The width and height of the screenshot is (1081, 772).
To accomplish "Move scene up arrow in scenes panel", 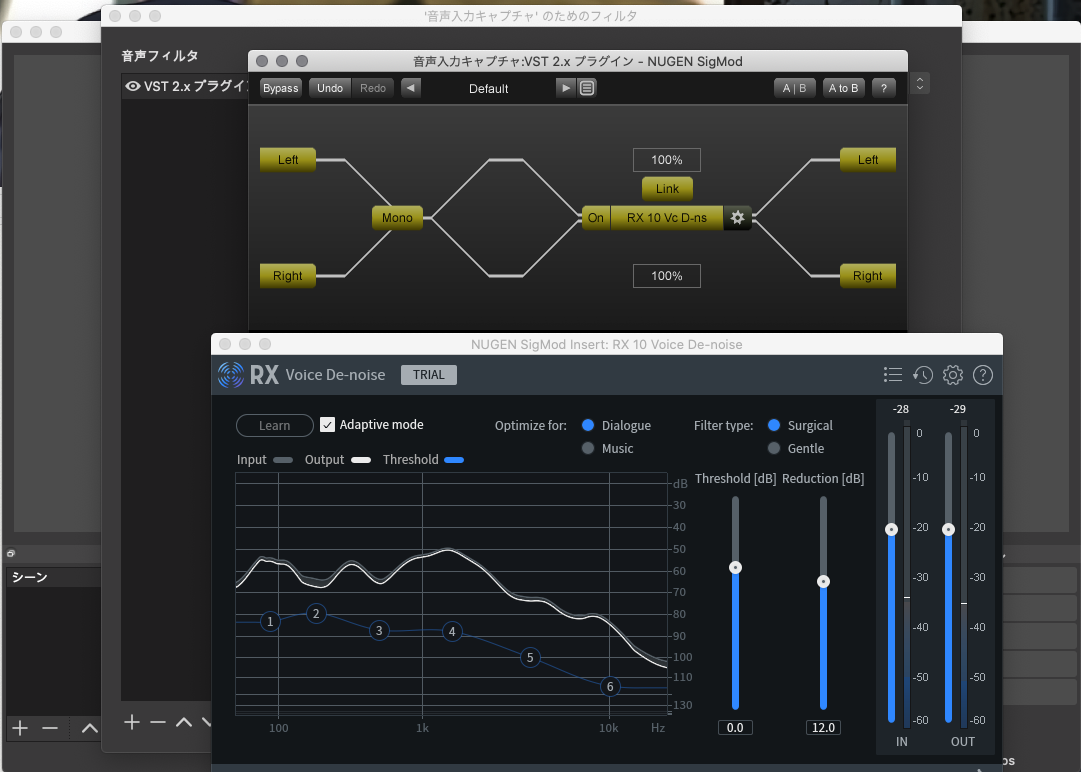I will point(90,728).
